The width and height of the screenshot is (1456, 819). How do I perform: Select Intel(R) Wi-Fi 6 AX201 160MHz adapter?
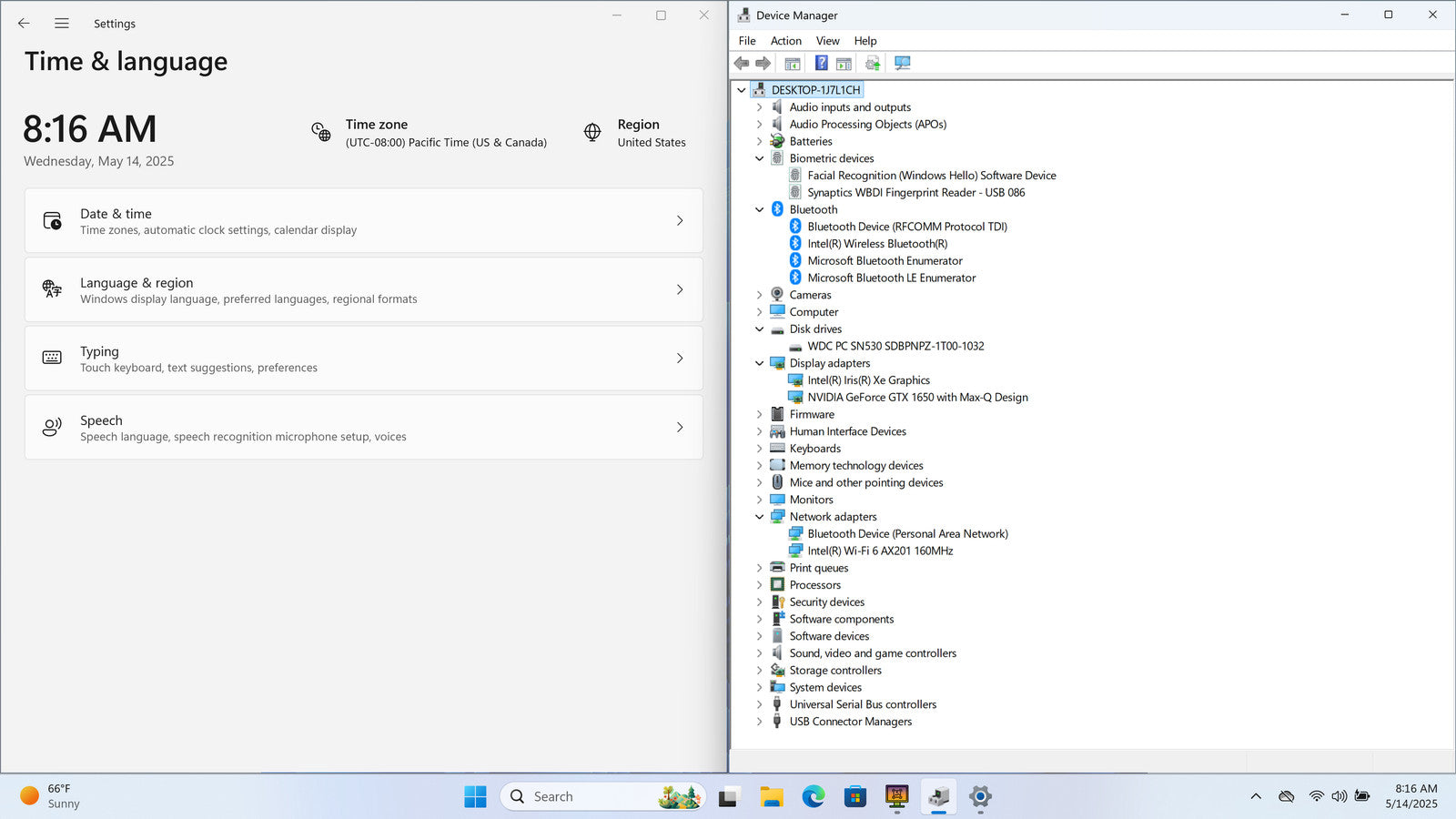880,551
